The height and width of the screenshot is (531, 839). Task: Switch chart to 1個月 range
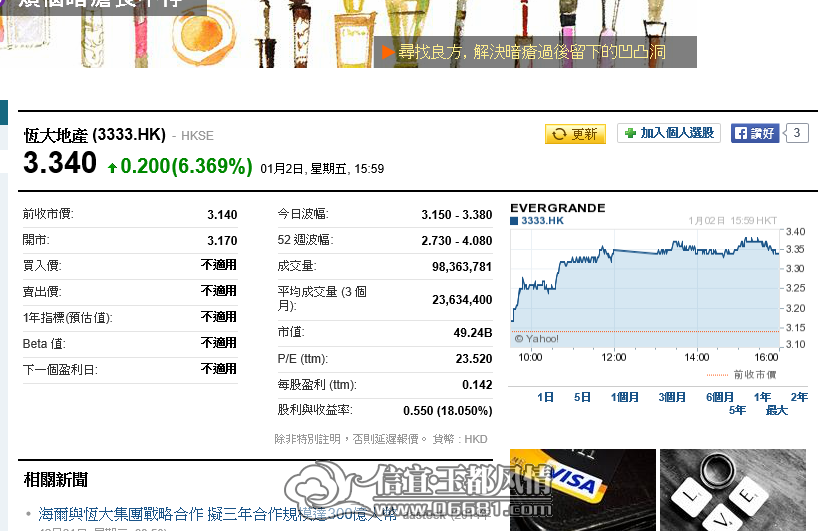[625, 397]
